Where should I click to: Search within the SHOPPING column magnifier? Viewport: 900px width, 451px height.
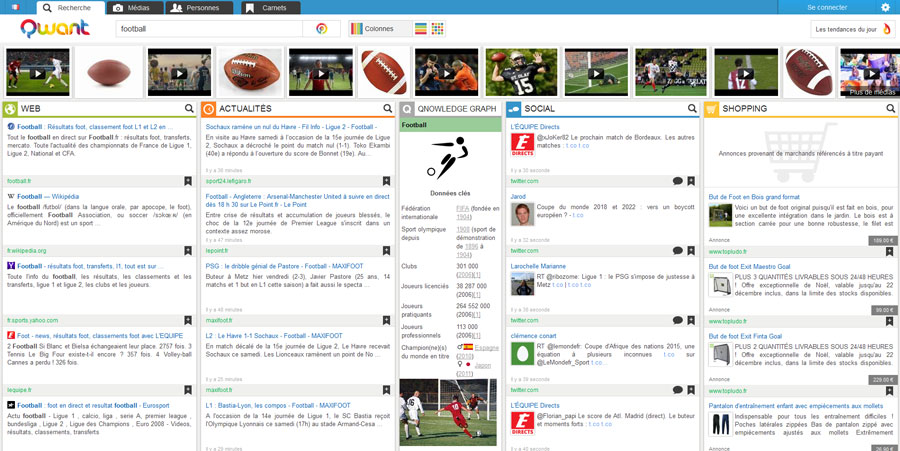891,108
